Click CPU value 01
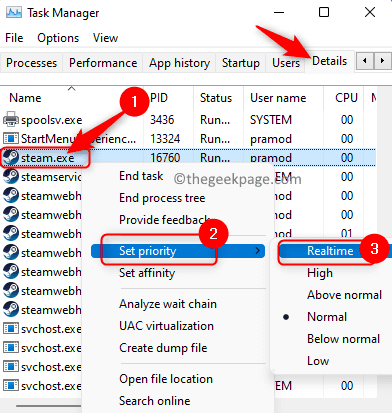Image resolution: width=392 pixels, height=413 pixels. tap(347, 233)
